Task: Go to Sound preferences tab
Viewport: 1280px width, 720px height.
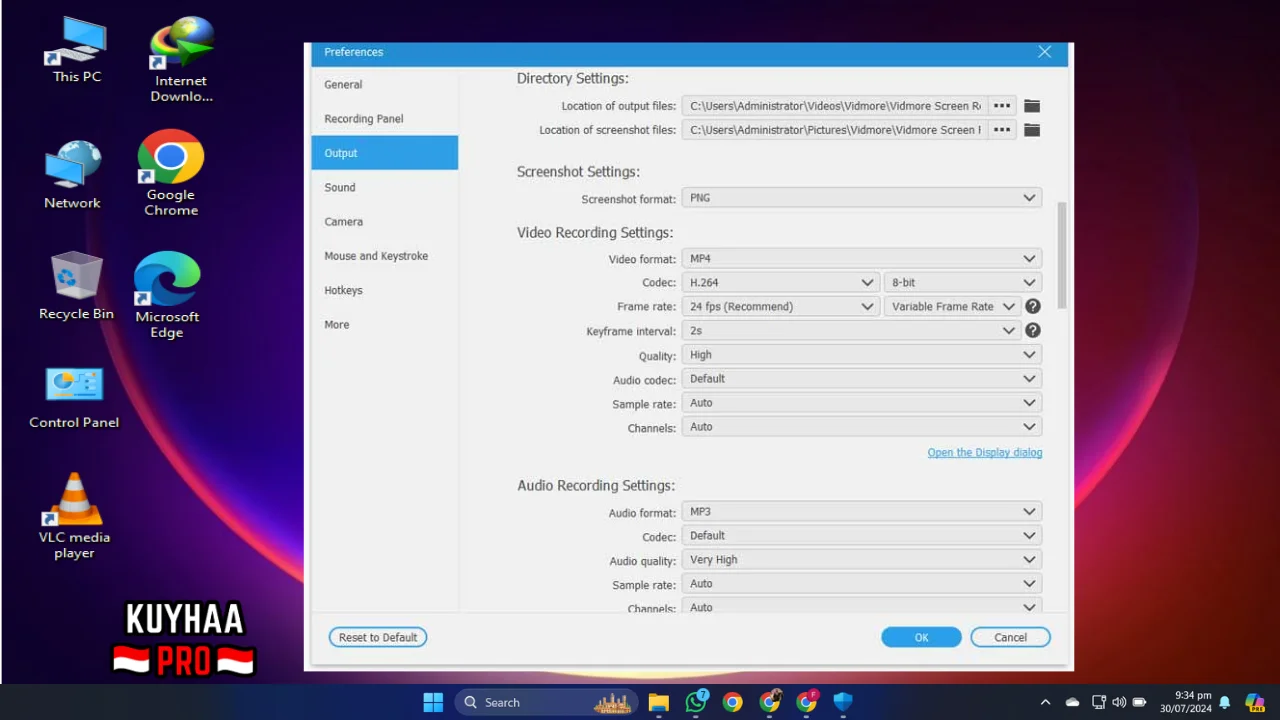Action: point(385,187)
